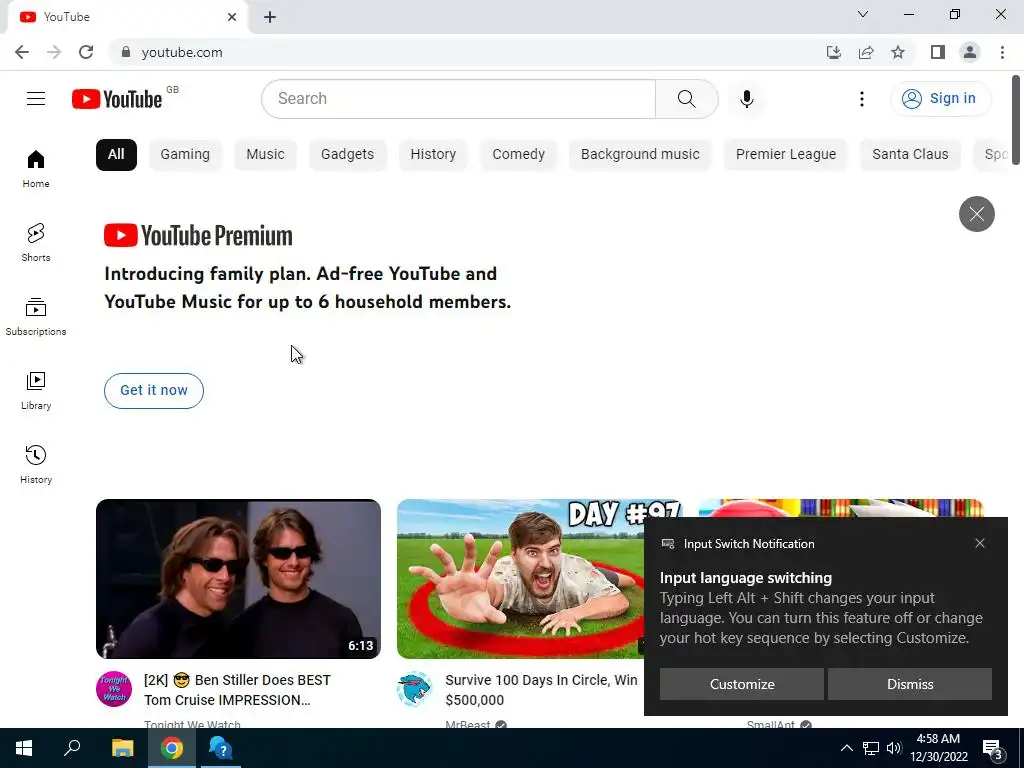Viewport: 1024px width, 768px height.
Task: Click the page vertical scrollbar
Action: [x=1016, y=121]
